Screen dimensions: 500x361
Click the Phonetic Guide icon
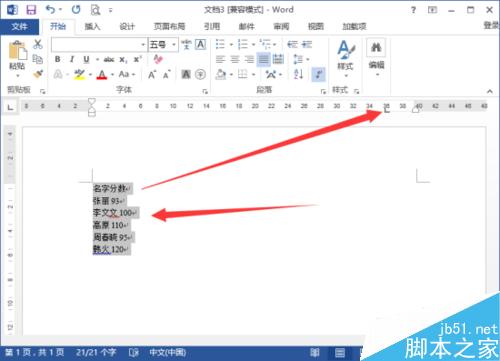[x=186, y=44]
